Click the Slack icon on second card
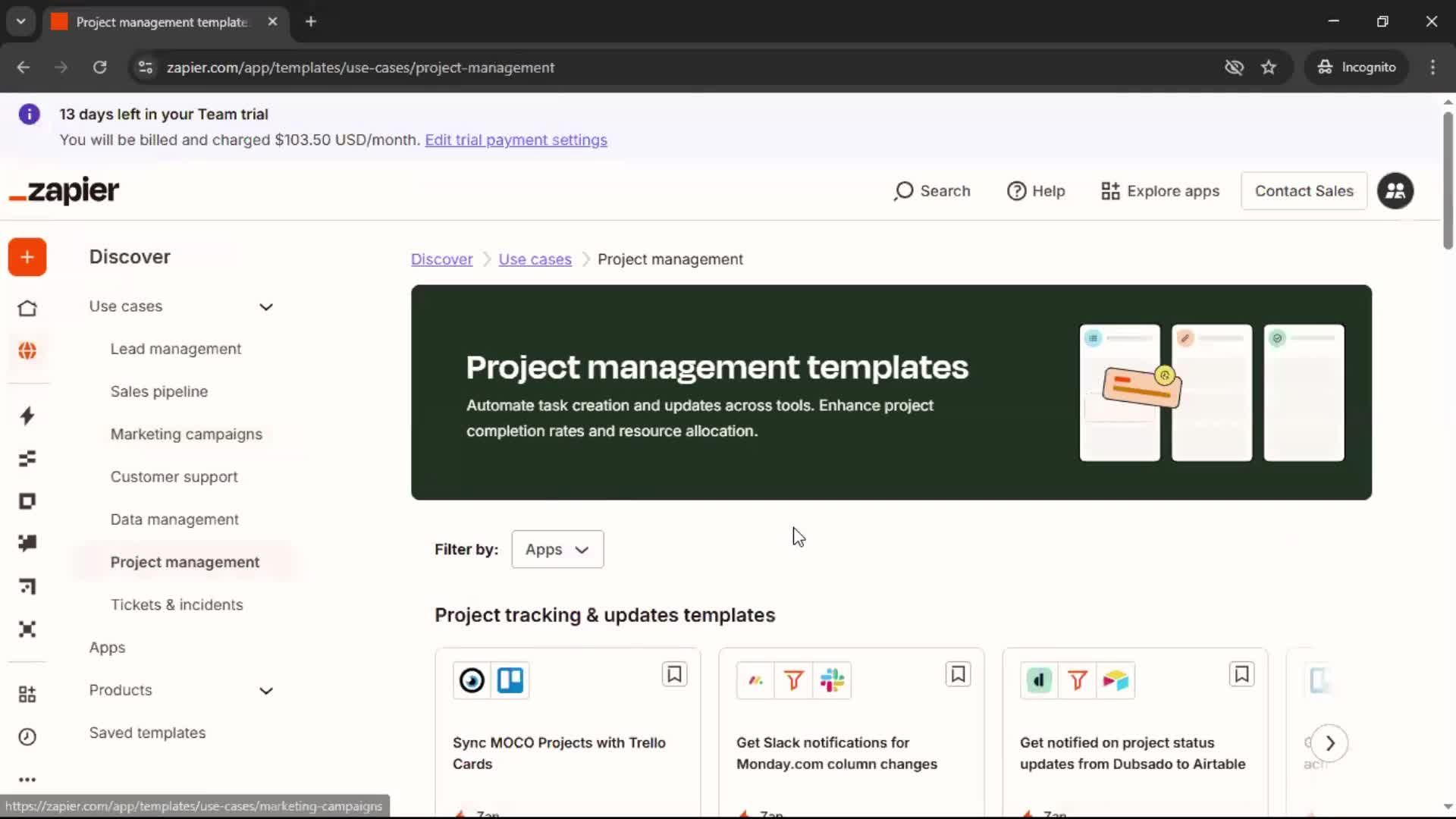This screenshot has height=819, width=1456. point(832,680)
